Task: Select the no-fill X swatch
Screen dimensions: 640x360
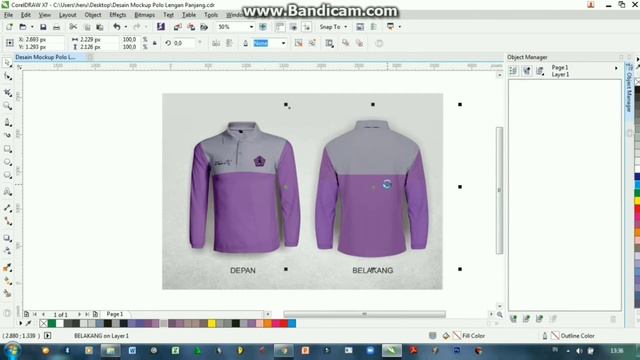Action: point(44,323)
